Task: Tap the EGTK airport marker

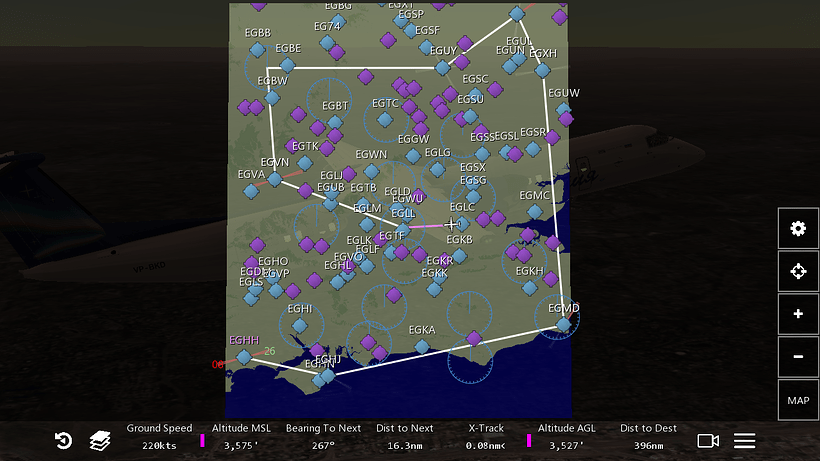Action: (305, 163)
